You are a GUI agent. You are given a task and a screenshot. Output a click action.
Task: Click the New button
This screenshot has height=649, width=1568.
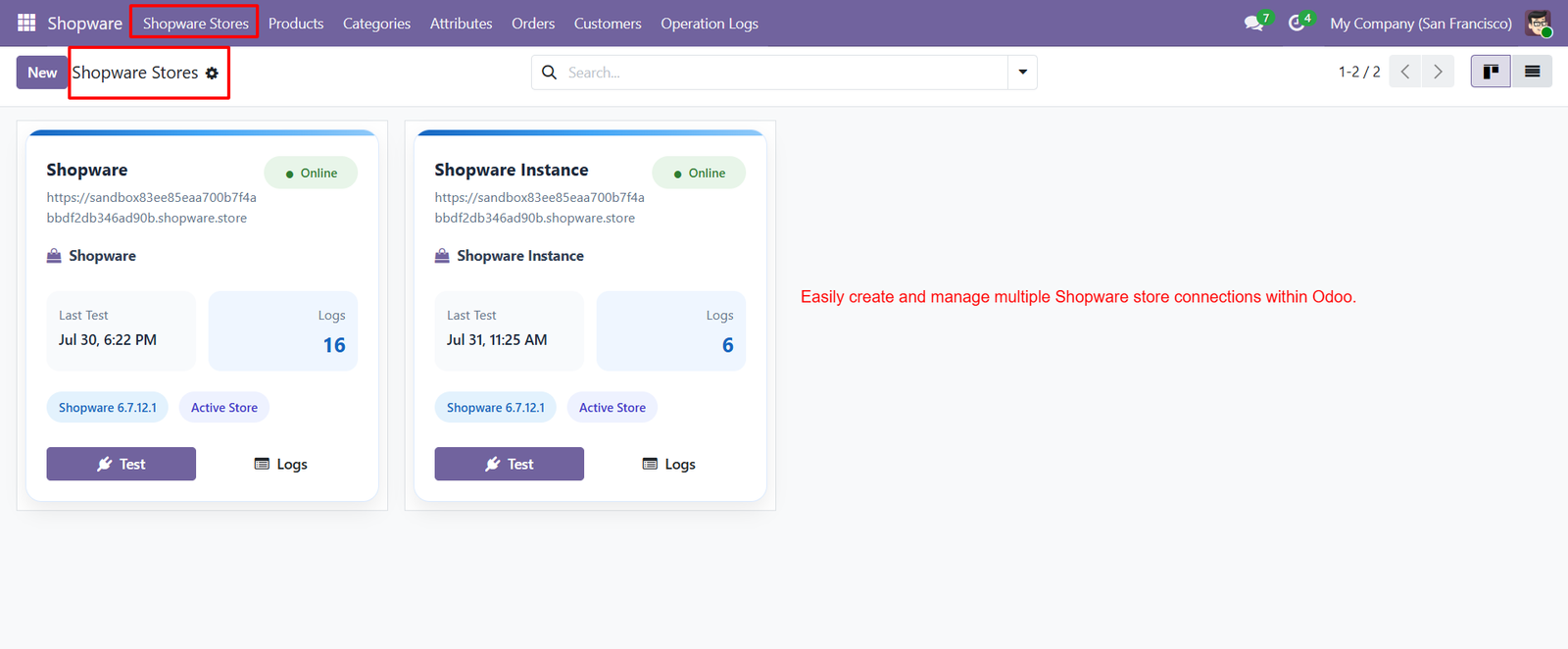coord(42,73)
